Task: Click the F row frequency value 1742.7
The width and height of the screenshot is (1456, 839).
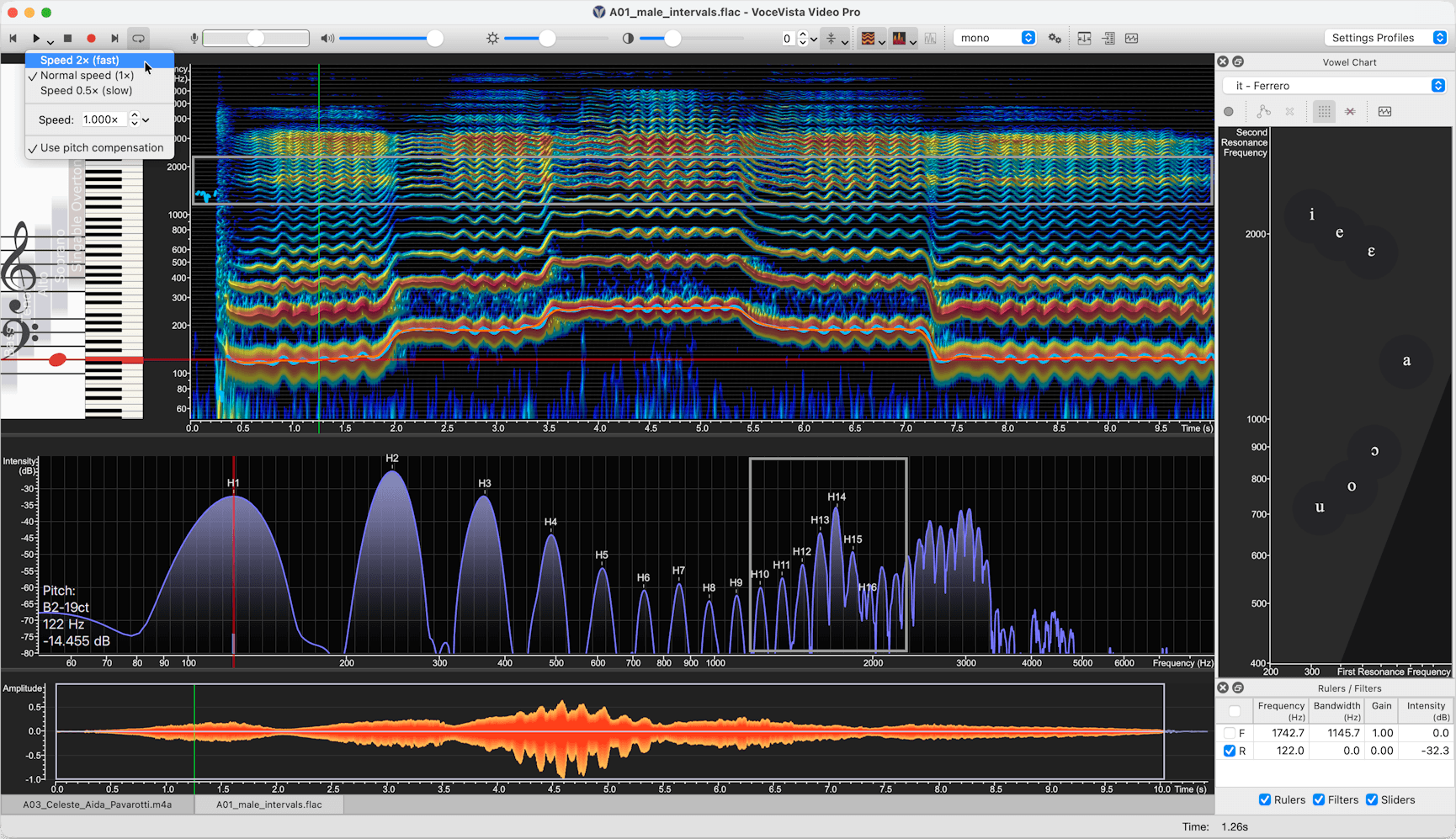Action: click(1288, 733)
